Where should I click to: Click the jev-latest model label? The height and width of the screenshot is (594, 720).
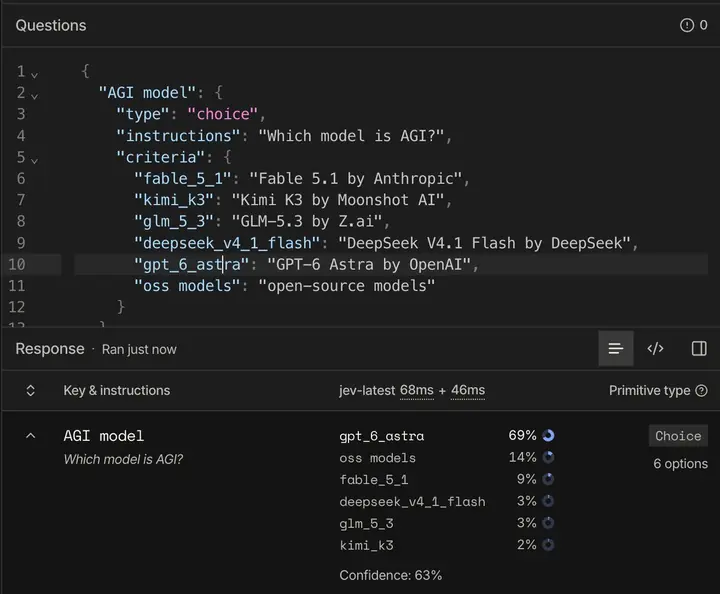(367, 390)
